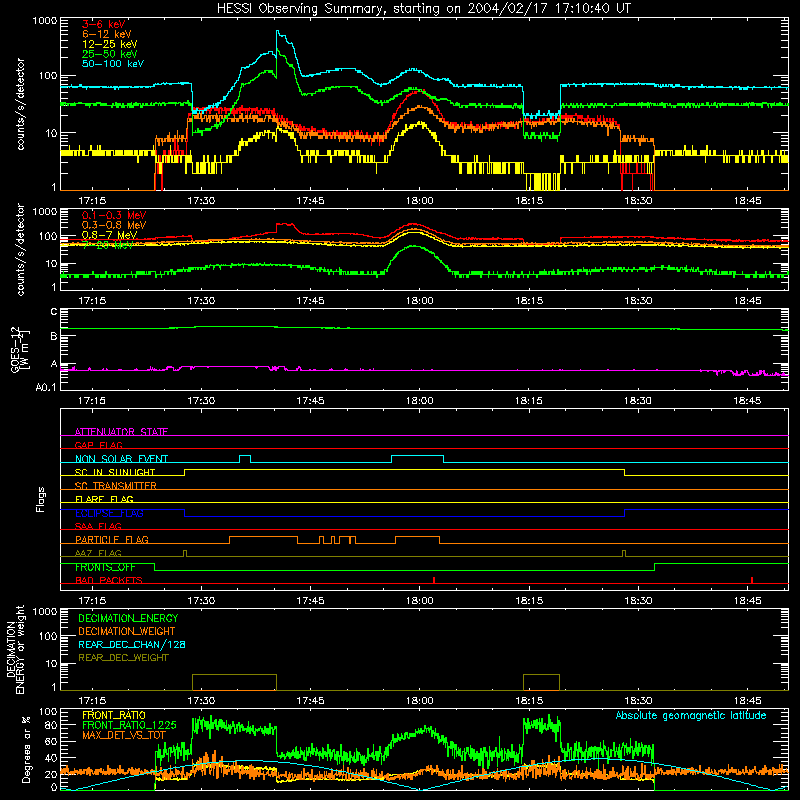800x800 pixels.
Task: Click the GOES-12 axis label
Action: point(20,349)
